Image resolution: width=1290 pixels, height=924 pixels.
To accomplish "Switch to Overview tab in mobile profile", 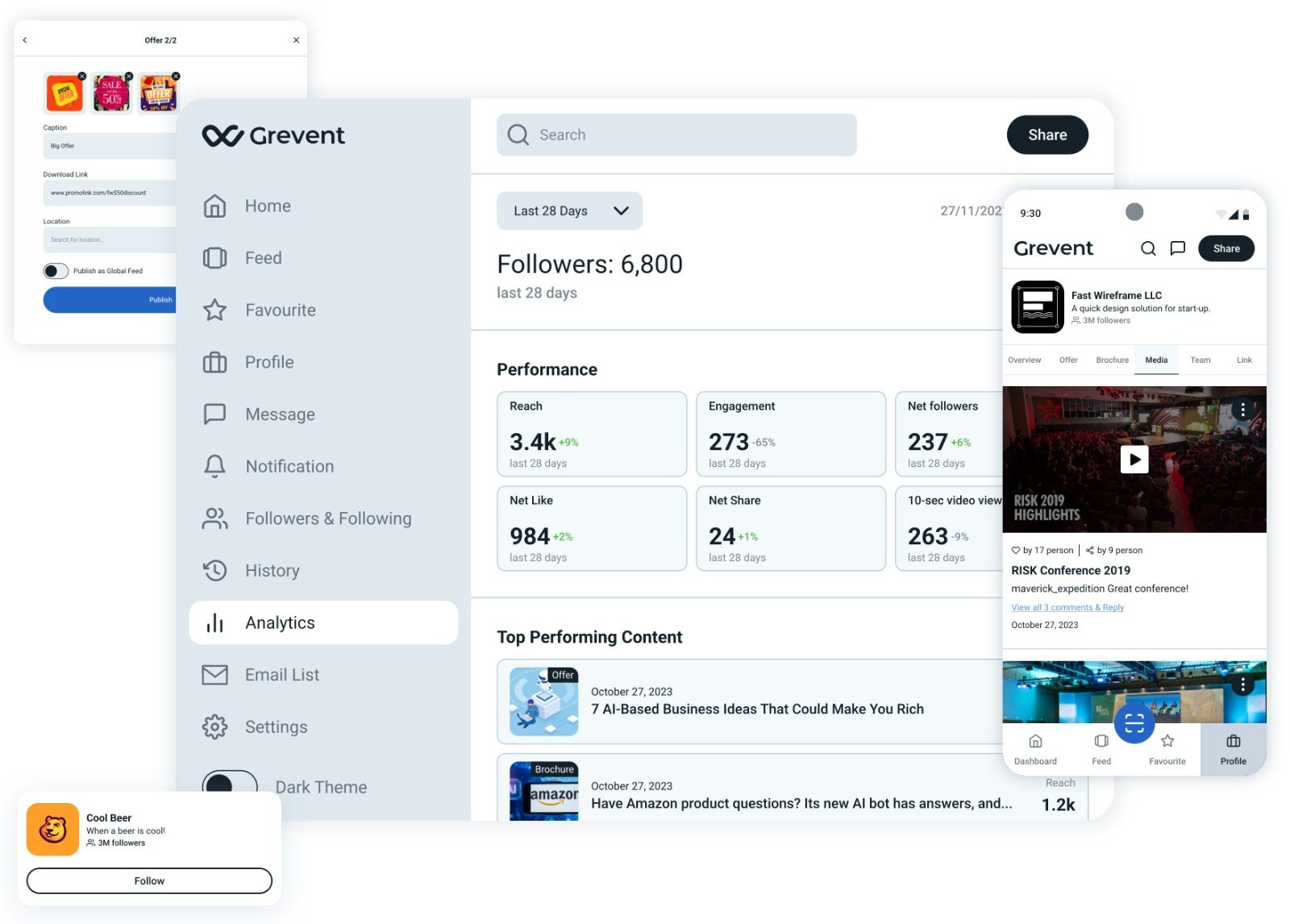I will click(x=1024, y=360).
